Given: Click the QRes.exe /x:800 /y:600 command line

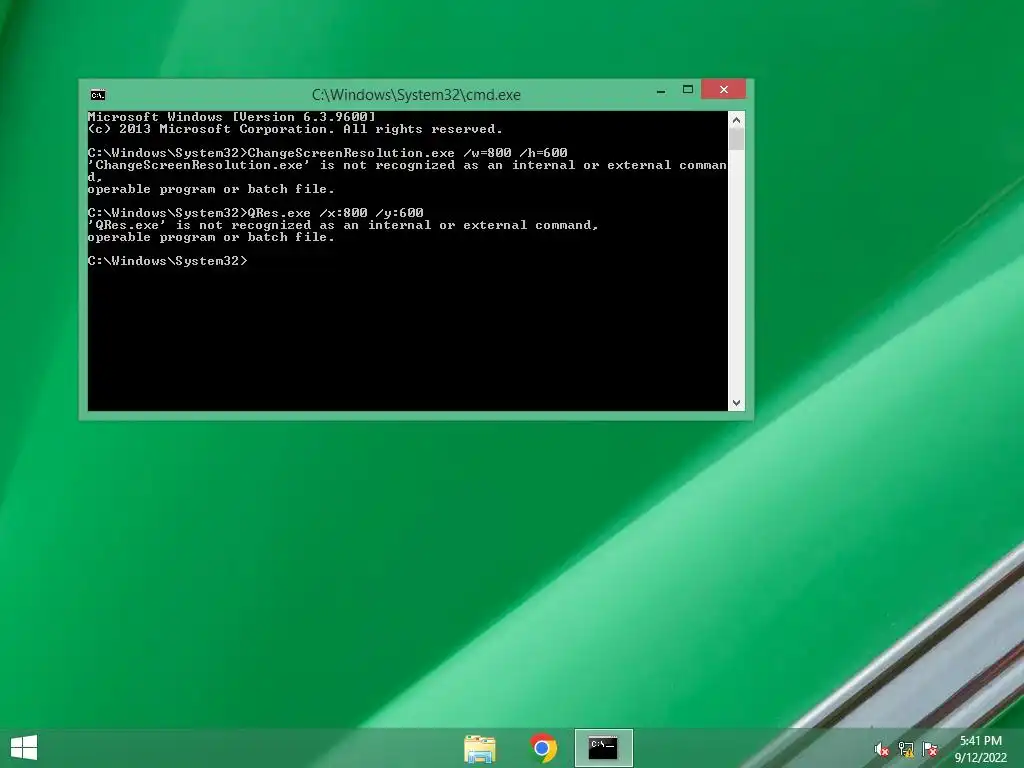Looking at the screenshot, I should click(x=255, y=213).
